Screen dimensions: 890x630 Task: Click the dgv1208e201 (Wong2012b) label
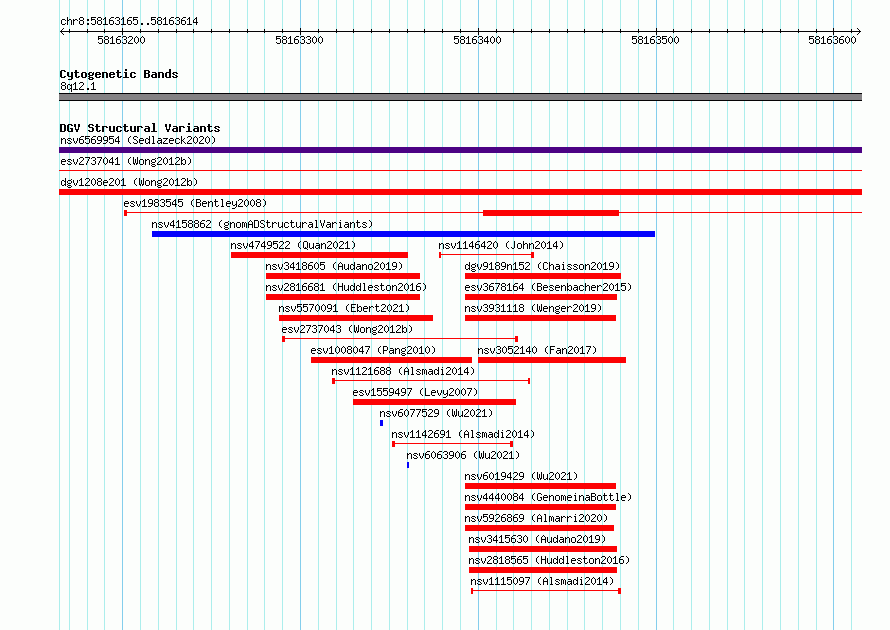coord(129,182)
